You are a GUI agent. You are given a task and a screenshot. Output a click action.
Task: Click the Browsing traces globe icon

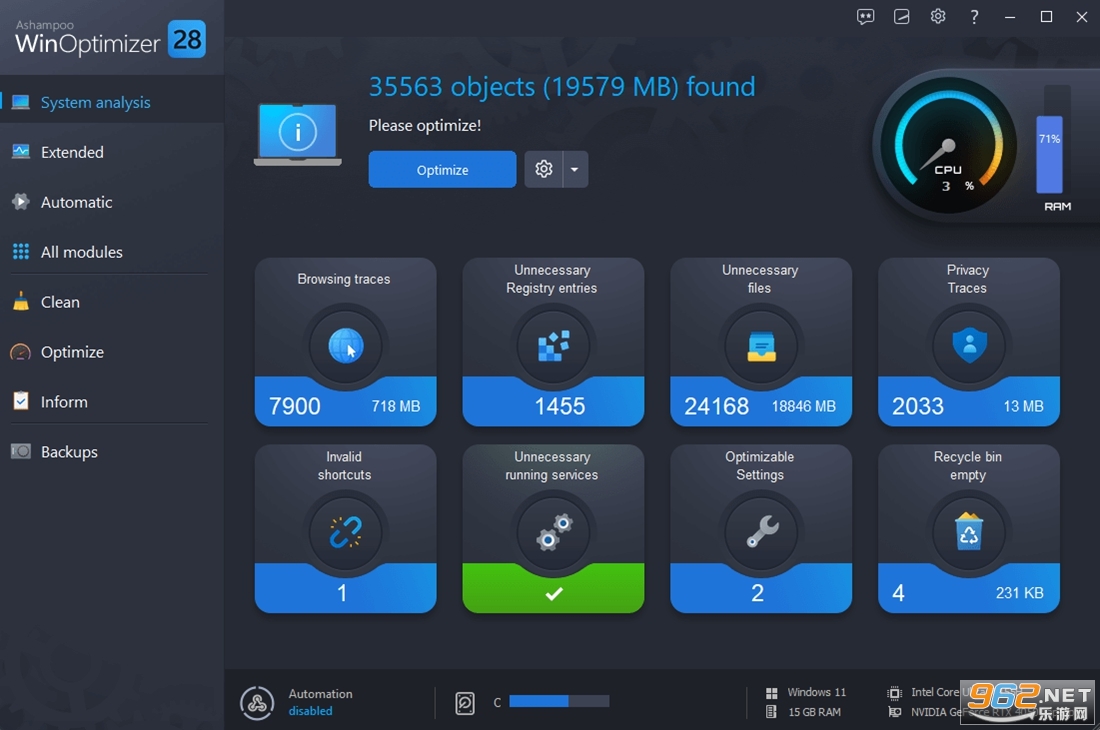point(346,346)
